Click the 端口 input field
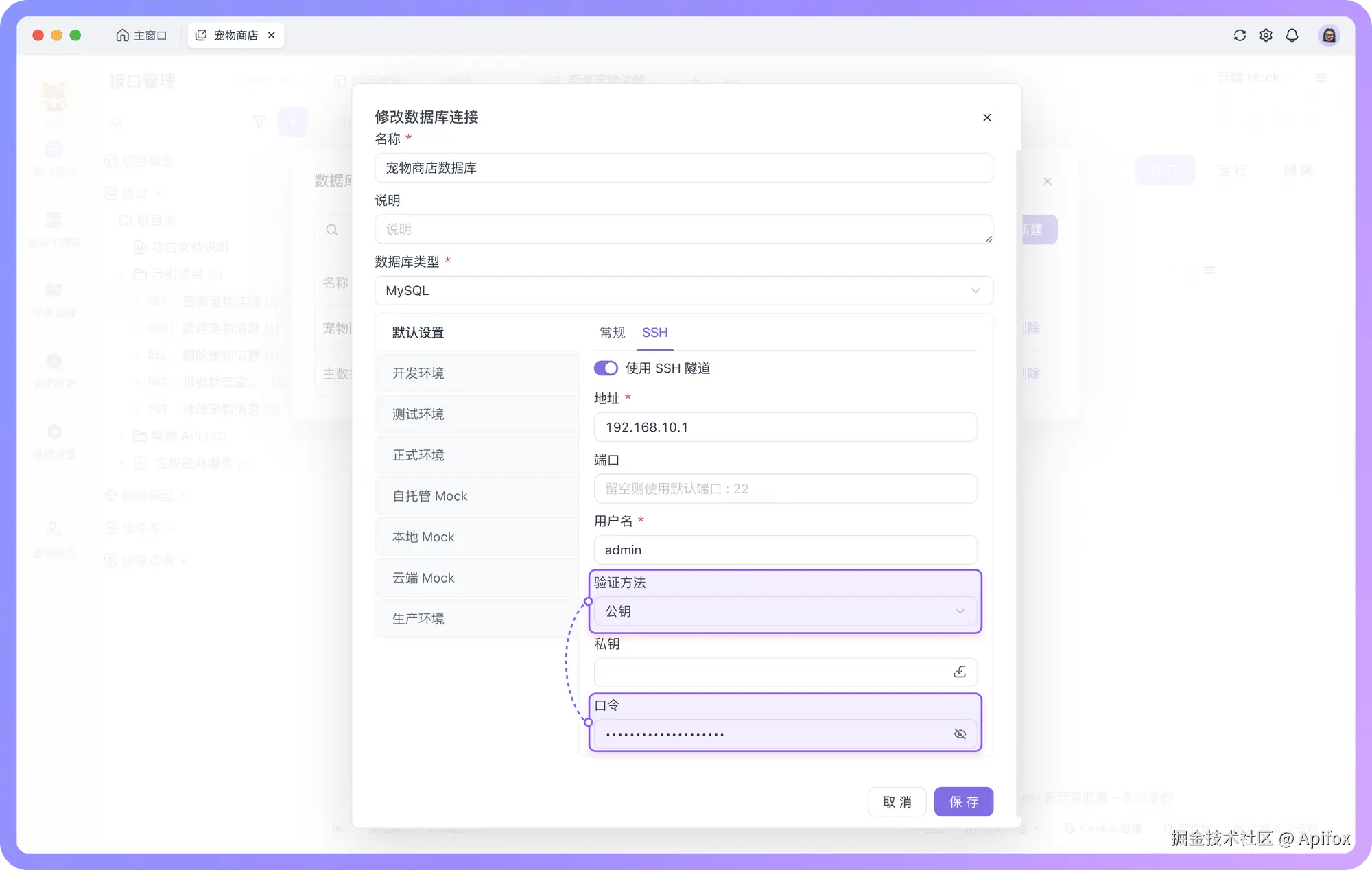 (x=785, y=489)
